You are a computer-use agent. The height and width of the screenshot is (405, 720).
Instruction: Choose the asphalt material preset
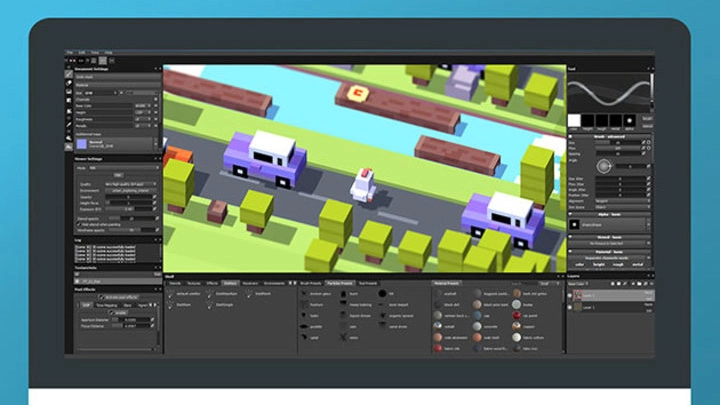[x=445, y=294]
